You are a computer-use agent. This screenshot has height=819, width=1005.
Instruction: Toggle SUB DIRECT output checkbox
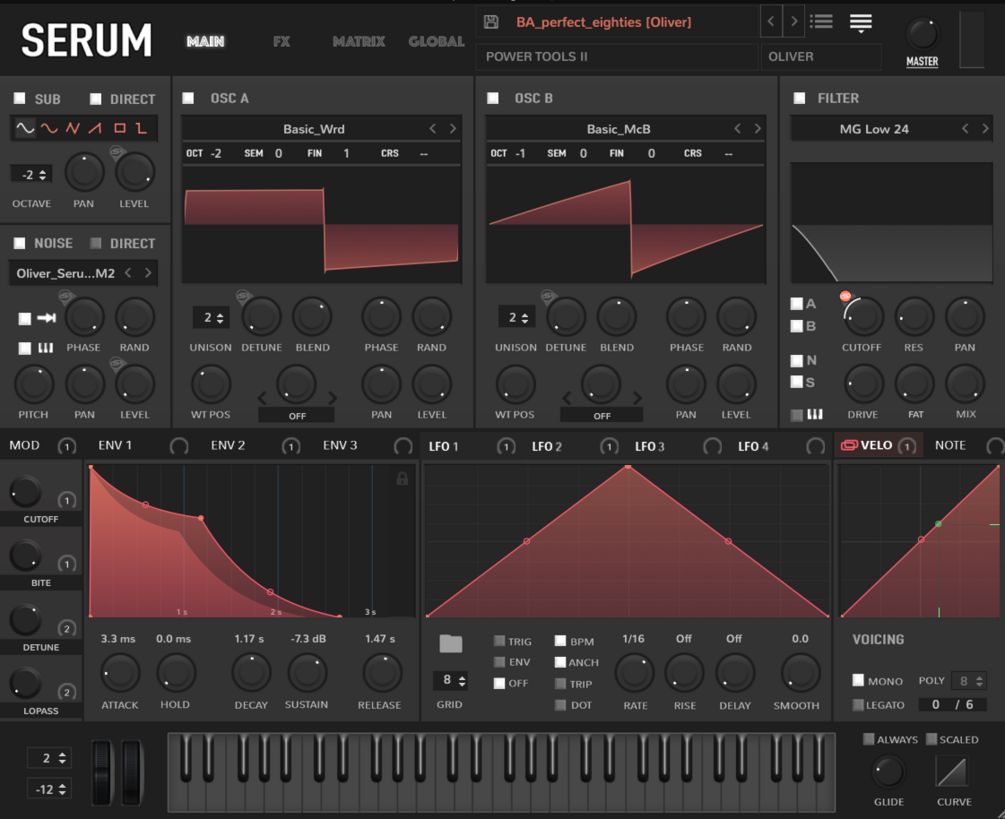pyautogui.click(x=96, y=99)
